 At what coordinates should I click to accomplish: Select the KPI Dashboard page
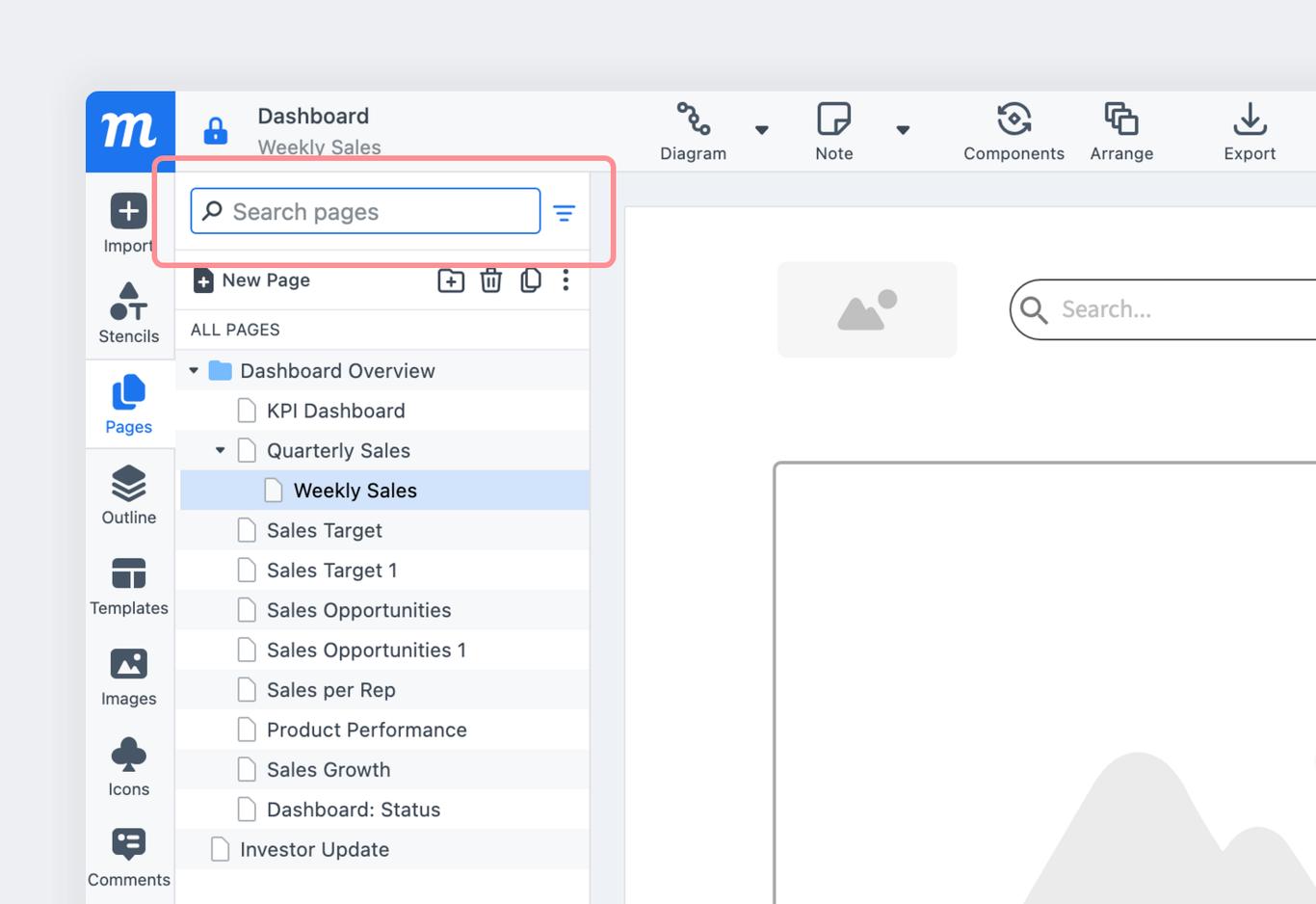click(384, 411)
